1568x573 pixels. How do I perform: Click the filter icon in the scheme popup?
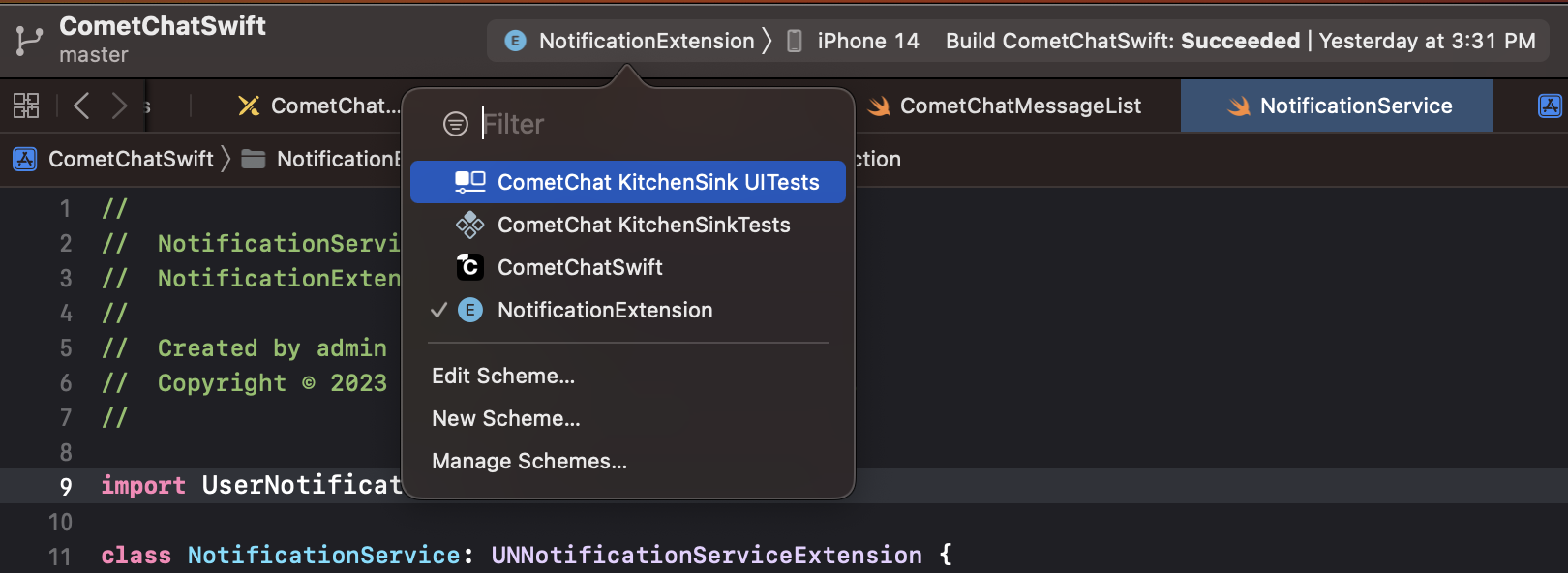click(x=455, y=124)
